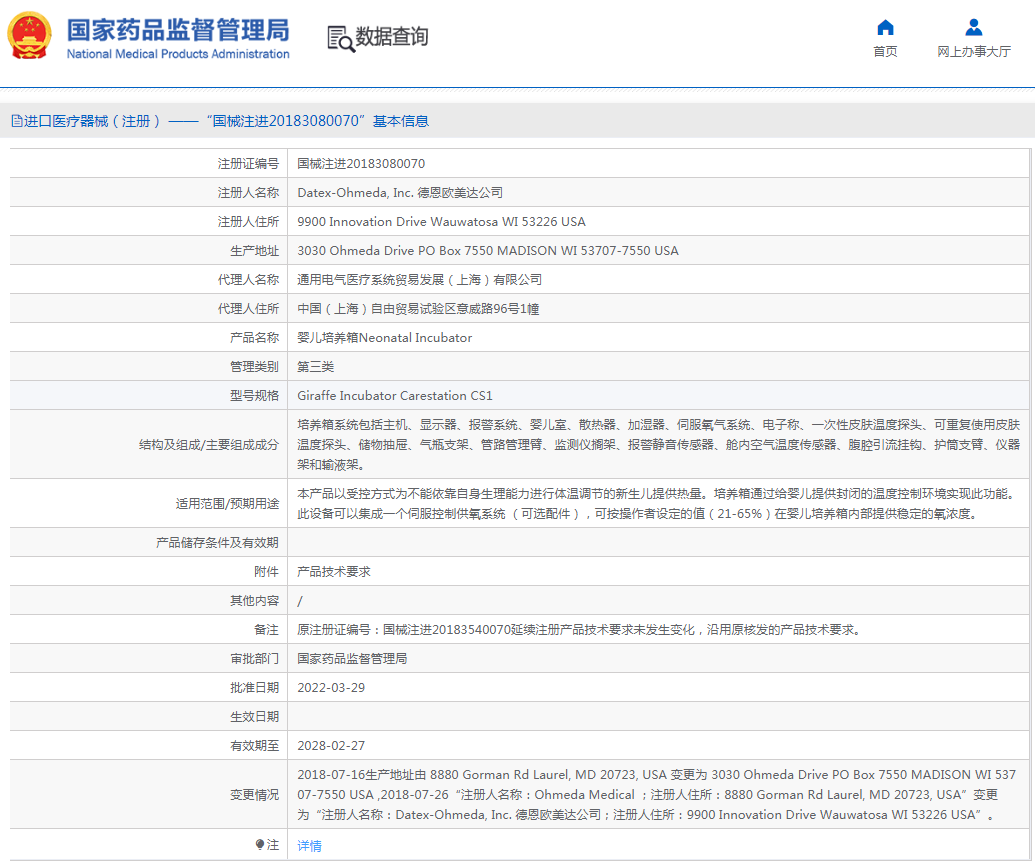Select change history text starting 2018-07-16

(x=657, y=795)
